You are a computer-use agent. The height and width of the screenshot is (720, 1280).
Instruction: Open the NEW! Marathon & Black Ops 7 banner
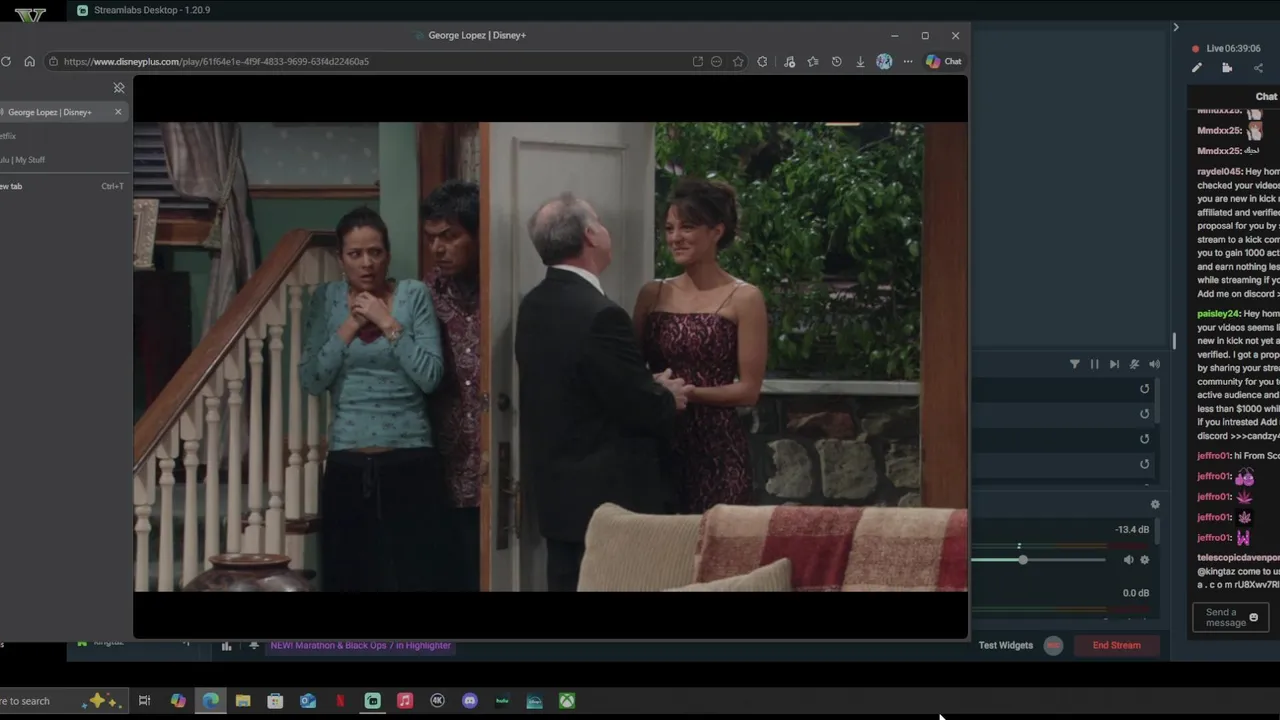tap(360, 646)
